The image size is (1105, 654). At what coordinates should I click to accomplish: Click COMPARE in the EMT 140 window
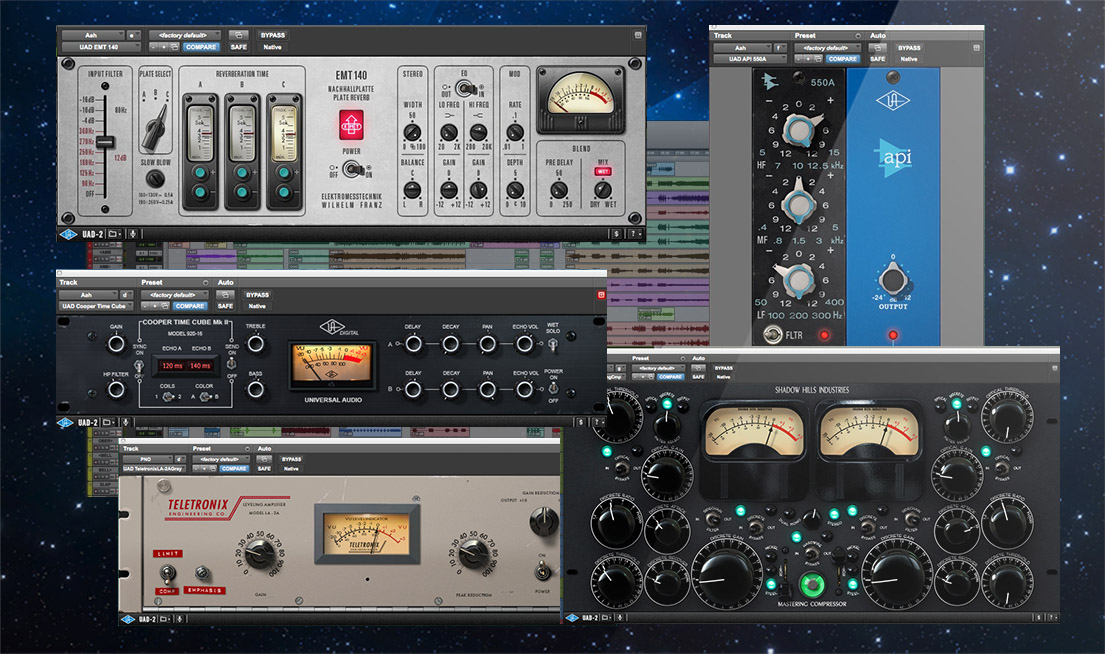point(201,47)
